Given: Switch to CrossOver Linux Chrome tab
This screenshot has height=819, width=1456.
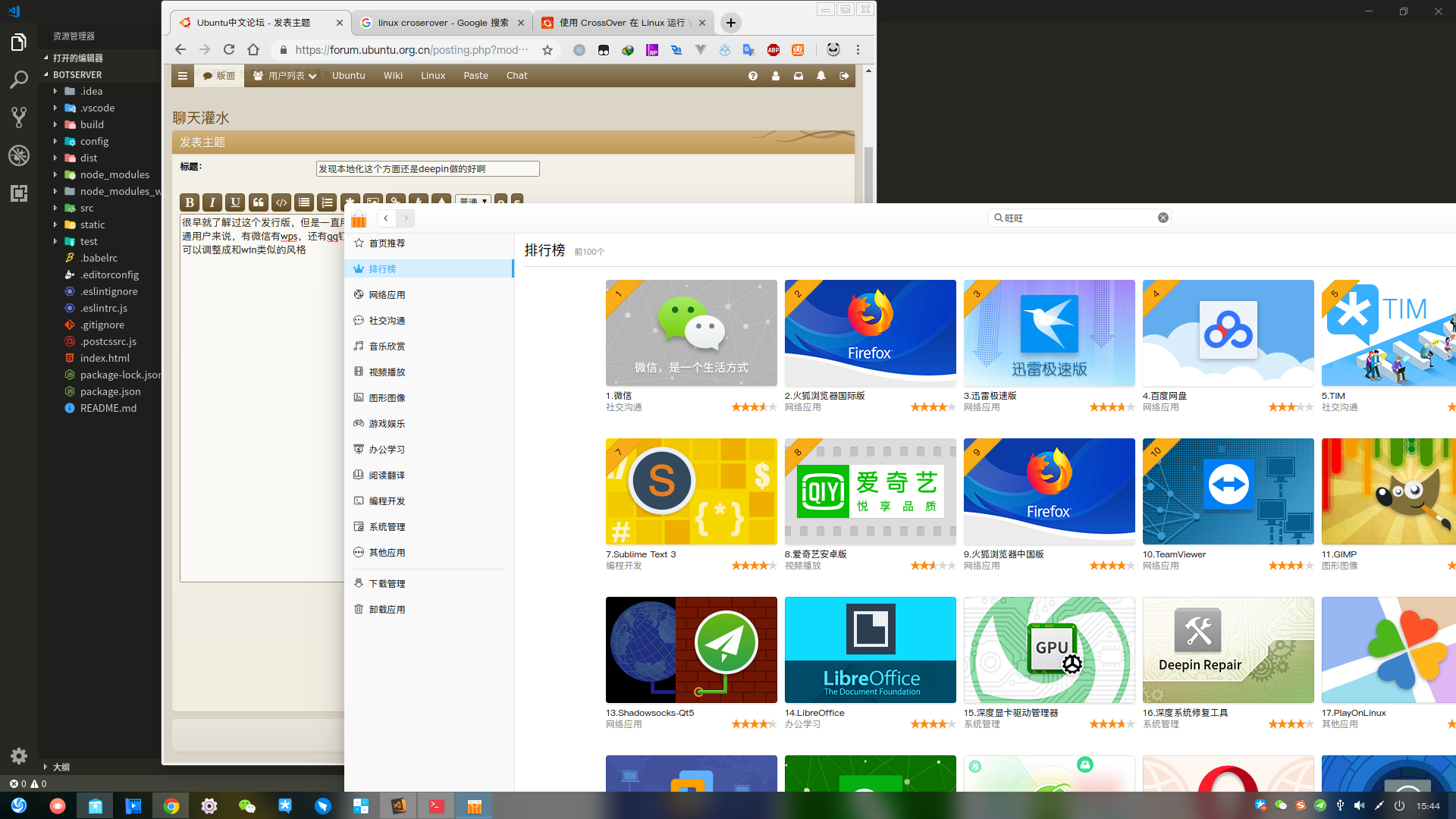Looking at the screenshot, I should pos(624,23).
